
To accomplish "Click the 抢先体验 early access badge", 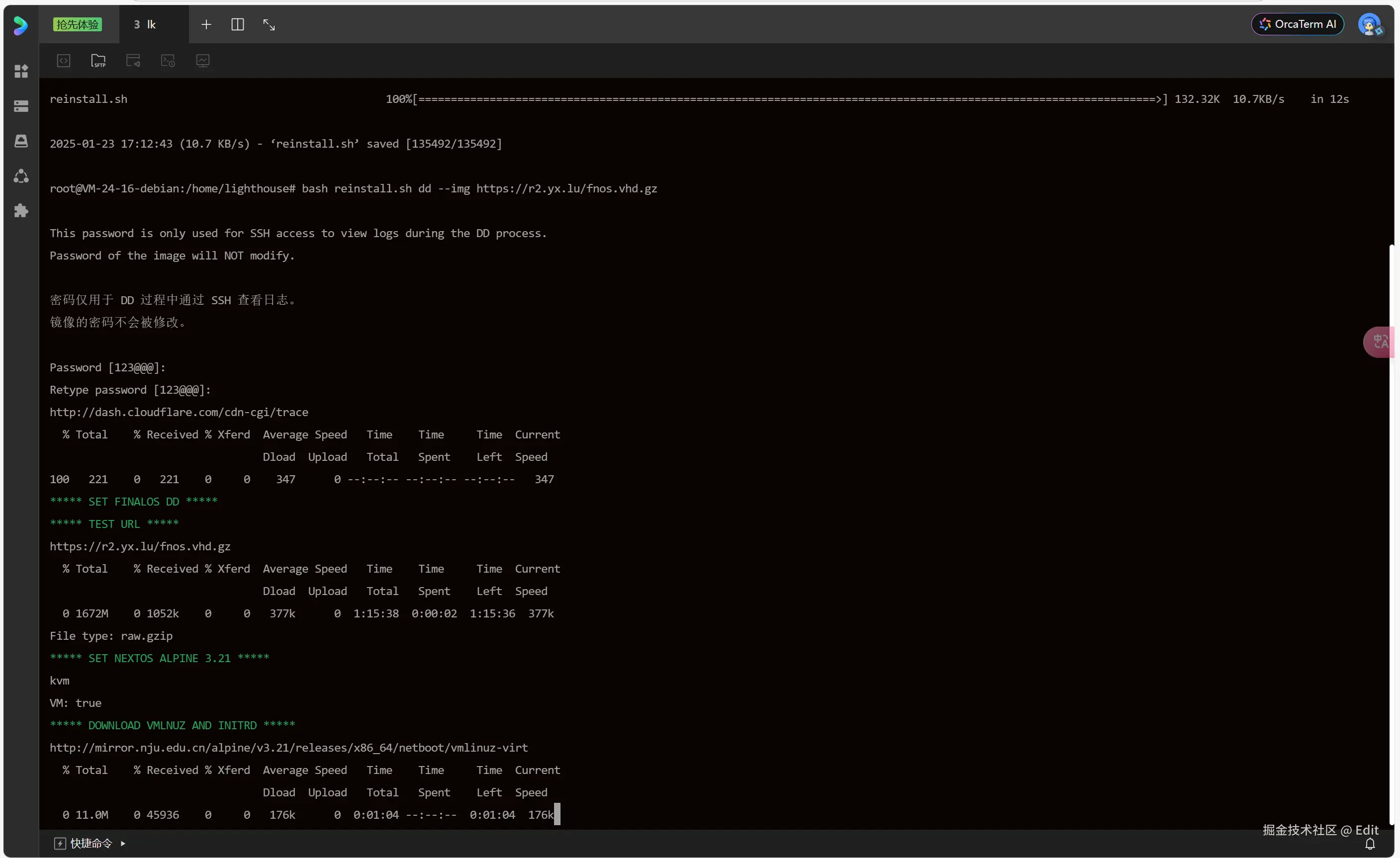I will tap(77, 24).
